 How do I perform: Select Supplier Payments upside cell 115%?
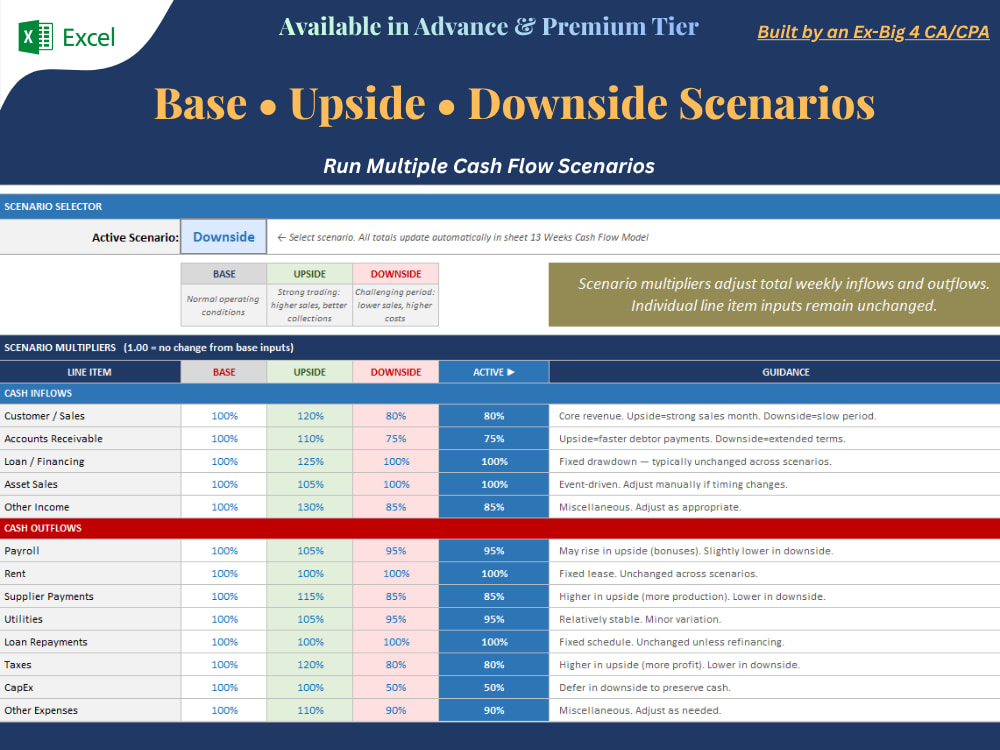coord(309,596)
